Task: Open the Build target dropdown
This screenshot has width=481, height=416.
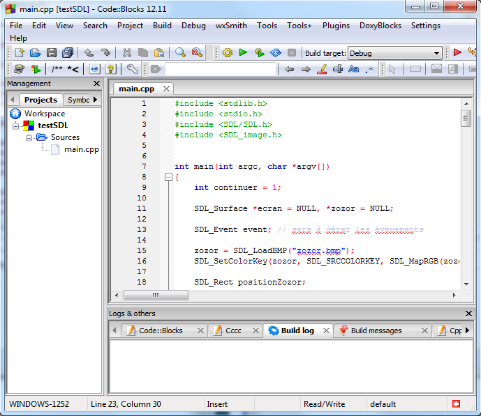Action: 395,53
